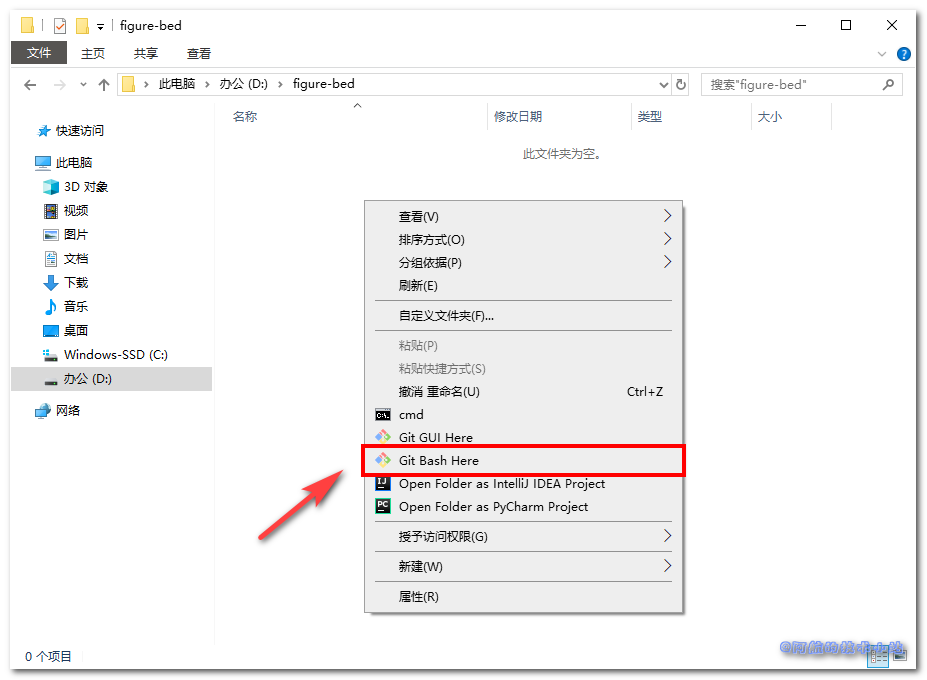Open 属性(R) from the context menu
The image size is (927, 680).
pyautogui.click(x=418, y=597)
